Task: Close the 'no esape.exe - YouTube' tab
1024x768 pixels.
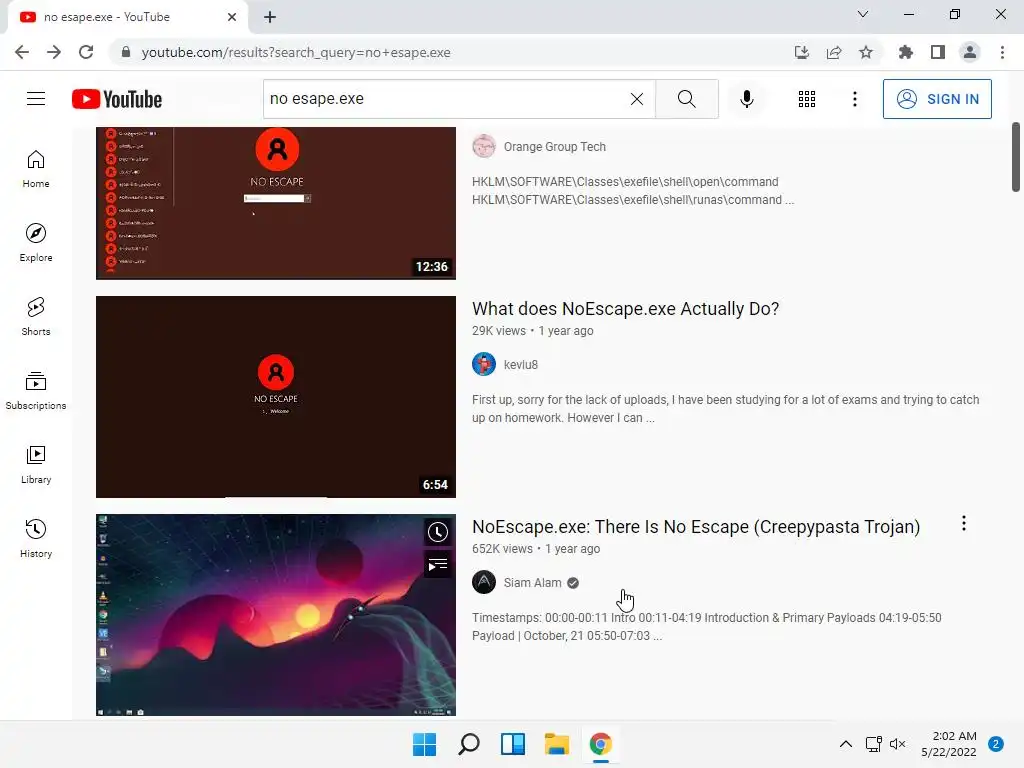Action: pos(232,17)
